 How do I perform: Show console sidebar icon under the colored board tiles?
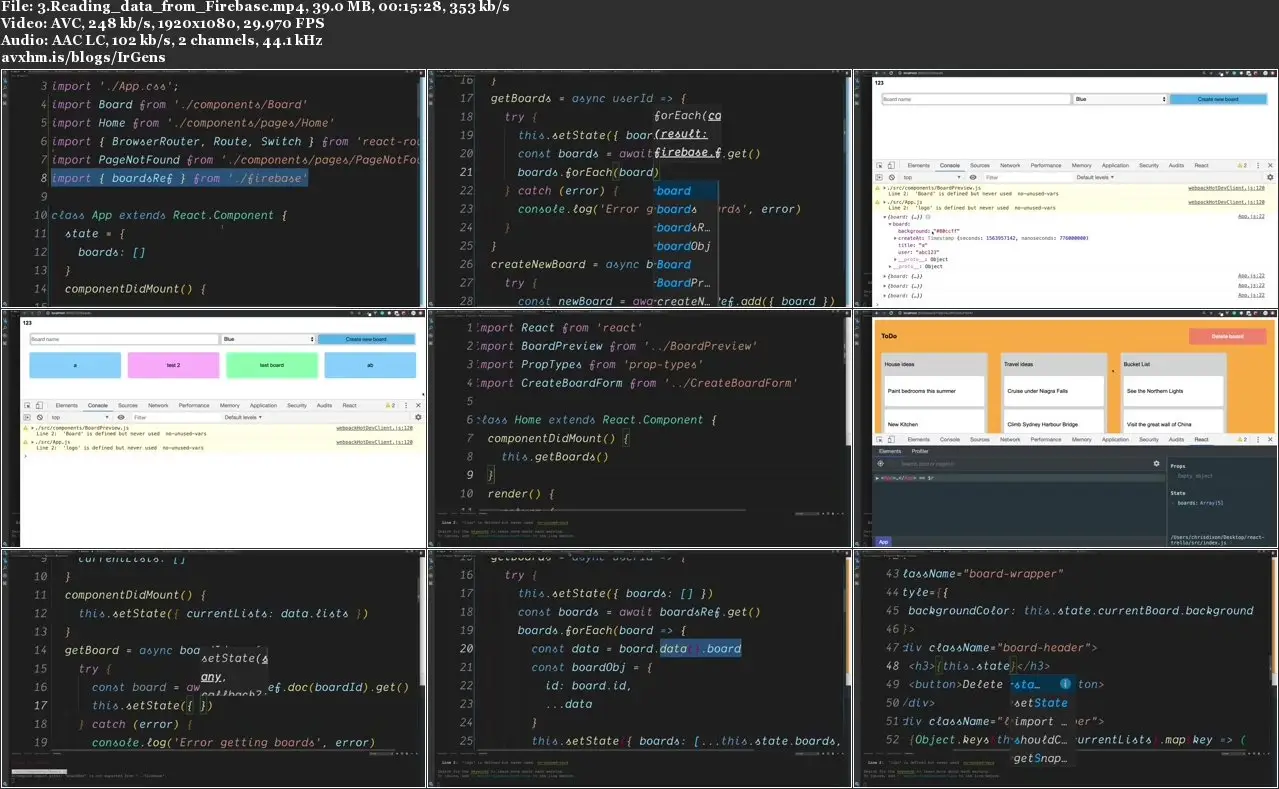click(27, 417)
